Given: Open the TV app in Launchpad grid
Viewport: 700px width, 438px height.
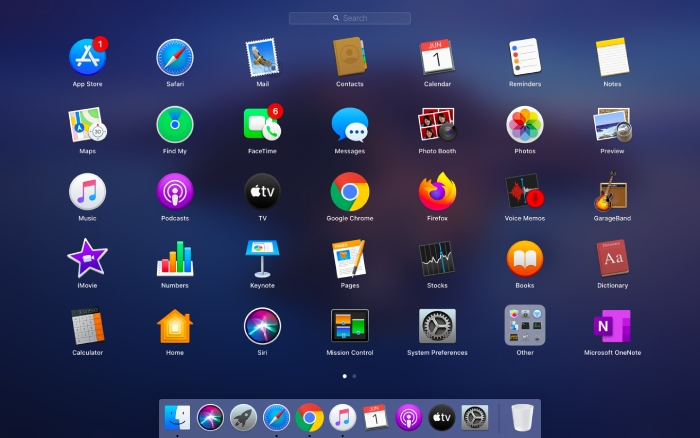Looking at the screenshot, I should [x=262, y=192].
